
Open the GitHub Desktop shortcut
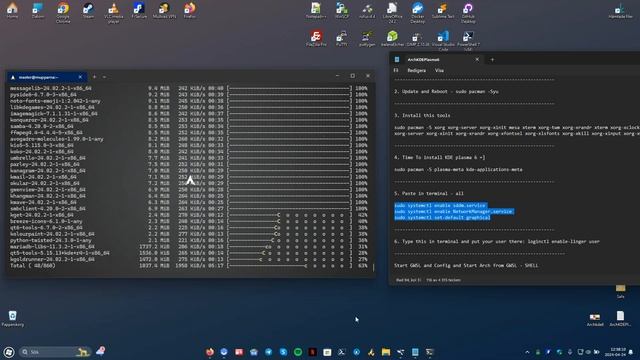[x=468, y=12]
